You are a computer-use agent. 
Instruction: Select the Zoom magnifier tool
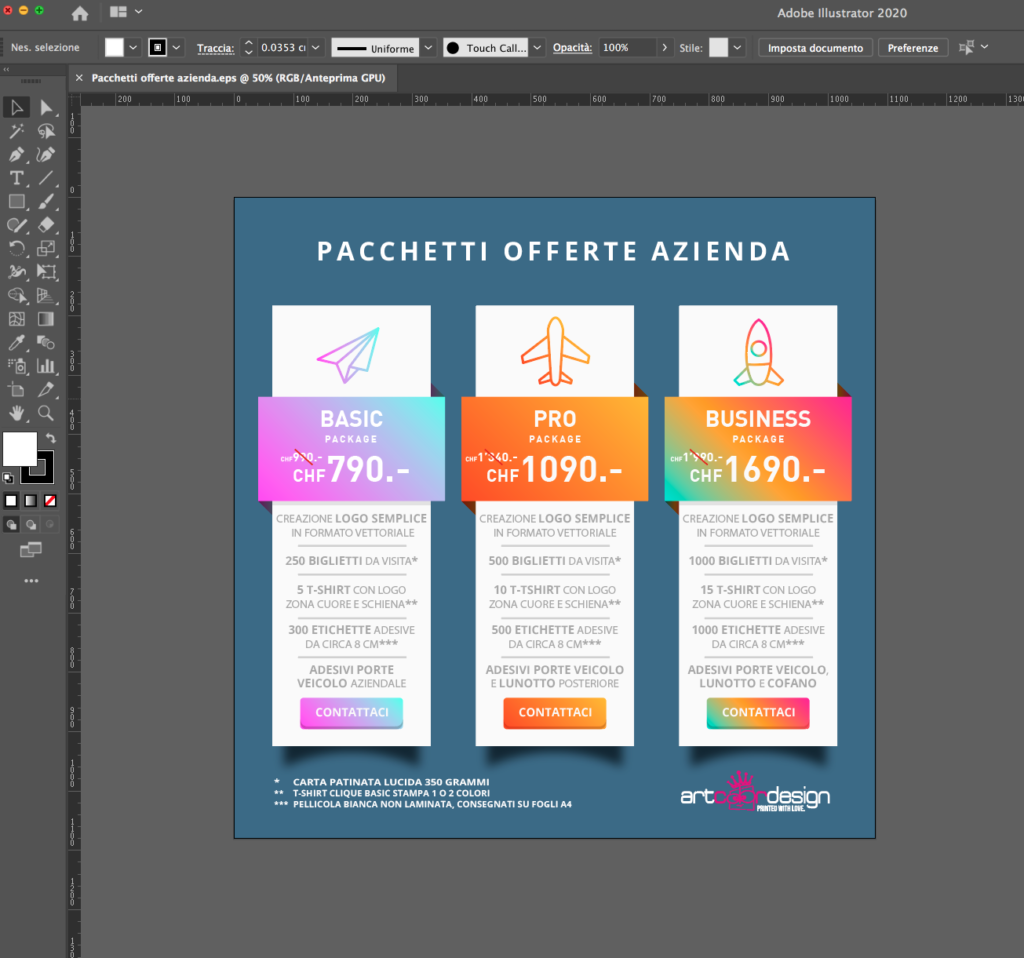point(46,413)
